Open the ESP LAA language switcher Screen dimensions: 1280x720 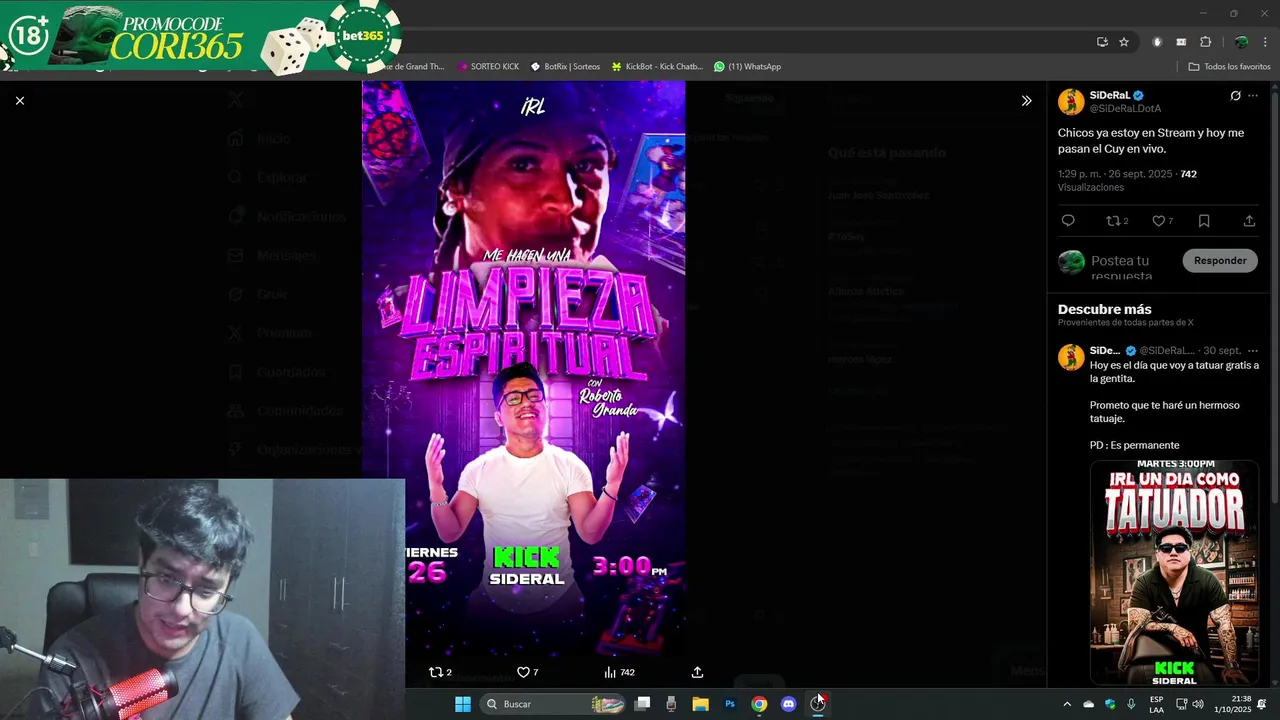pos(1156,704)
